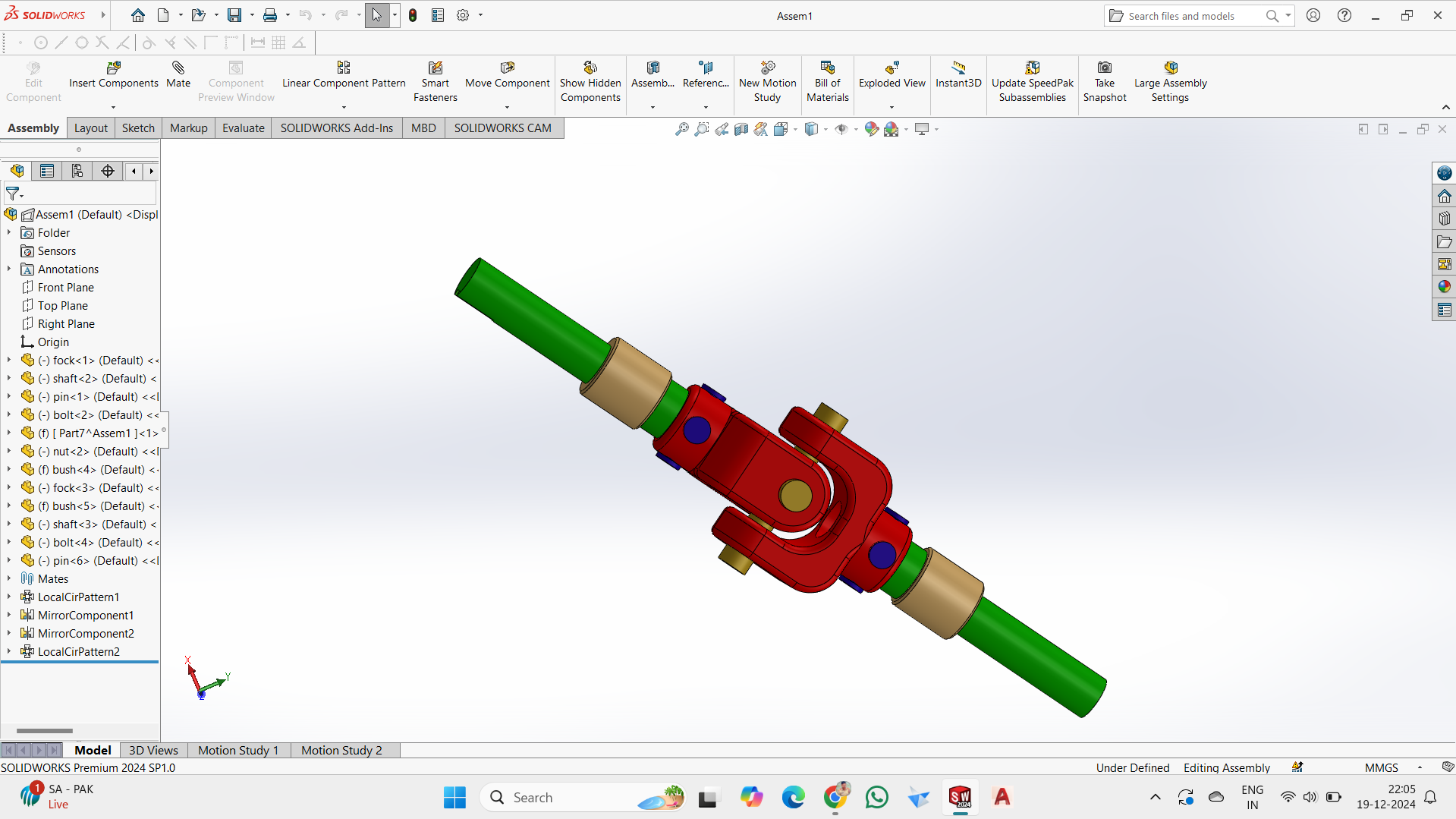
Task: Click the feature tree horizontal scrollbar
Action: tap(45, 731)
